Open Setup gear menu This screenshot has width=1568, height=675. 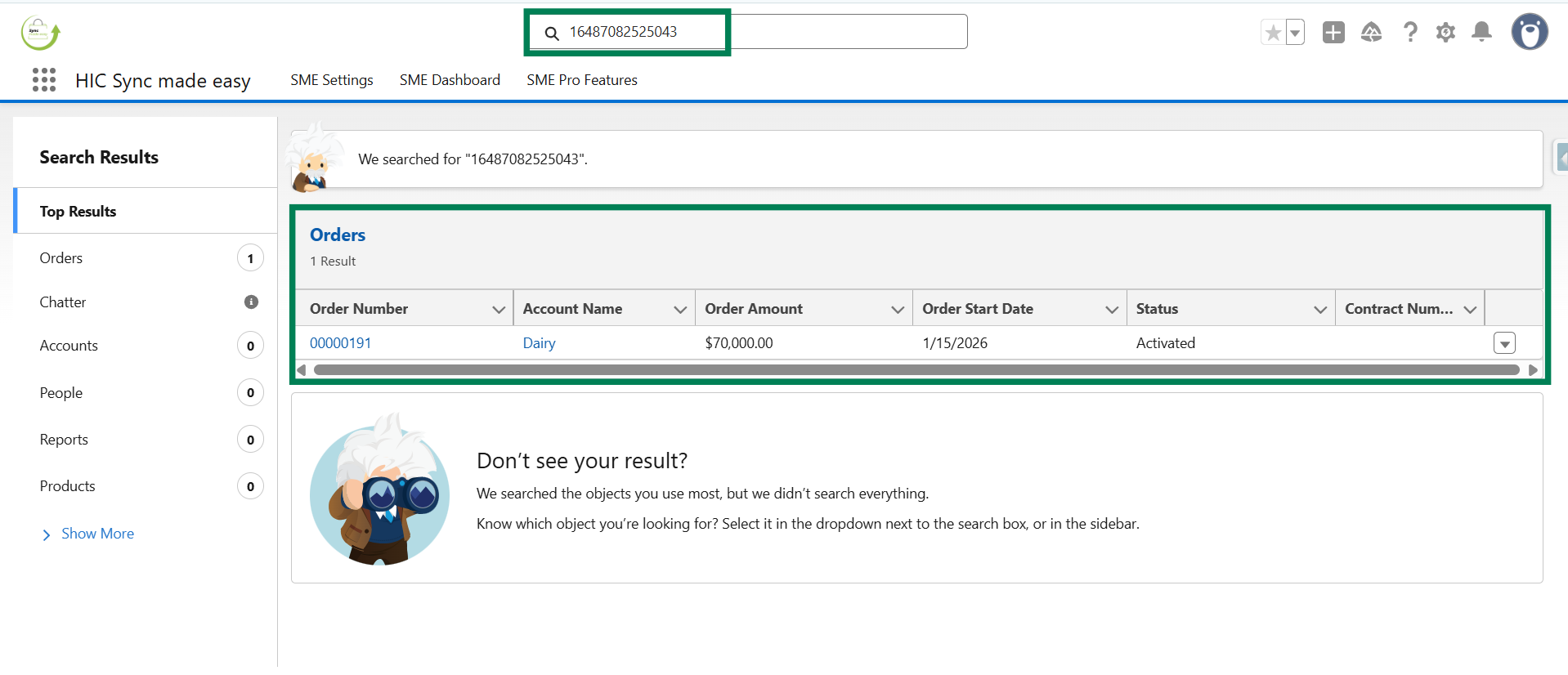[1445, 32]
